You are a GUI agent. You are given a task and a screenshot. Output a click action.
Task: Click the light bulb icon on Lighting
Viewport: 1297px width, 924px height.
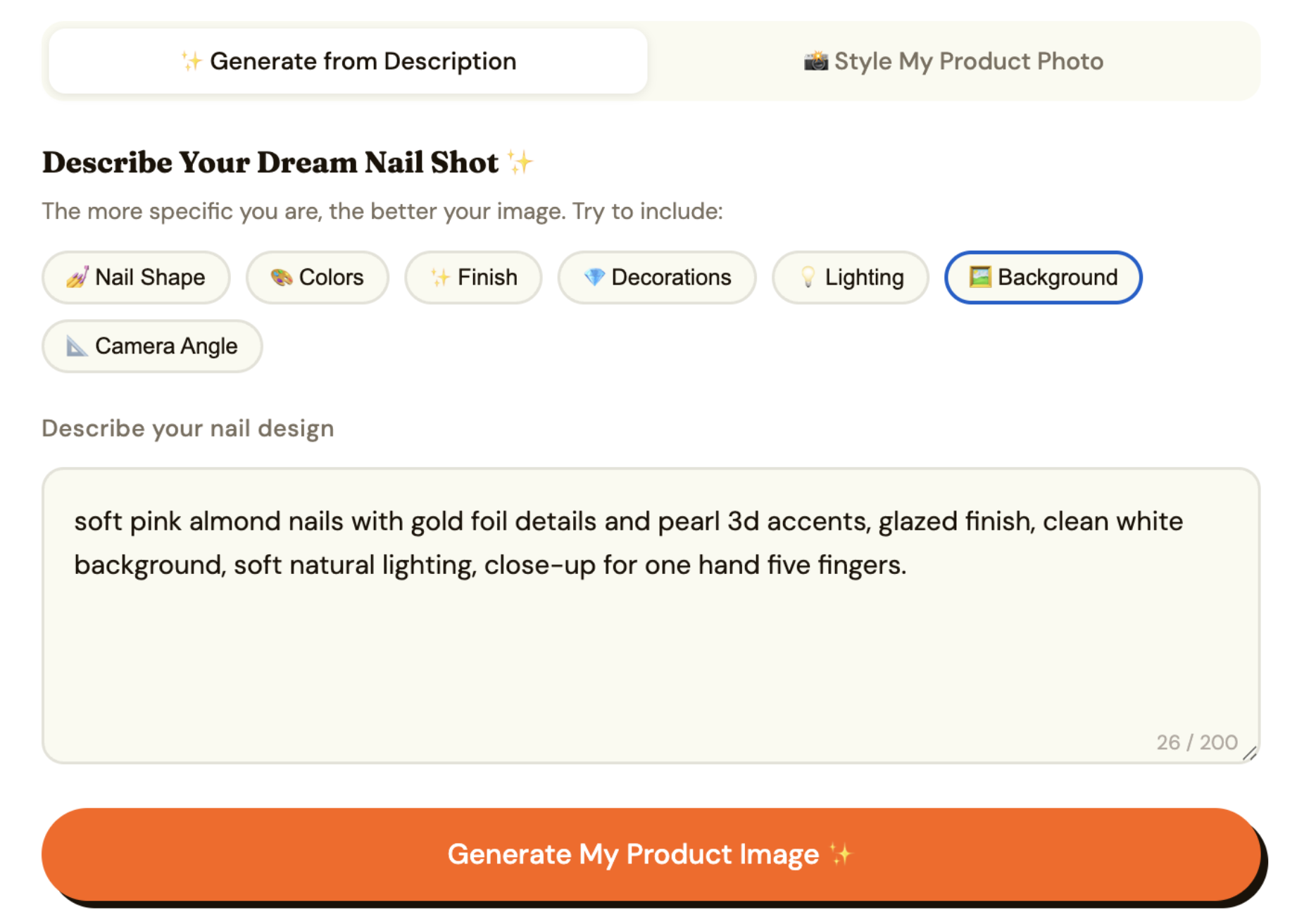(808, 277)
